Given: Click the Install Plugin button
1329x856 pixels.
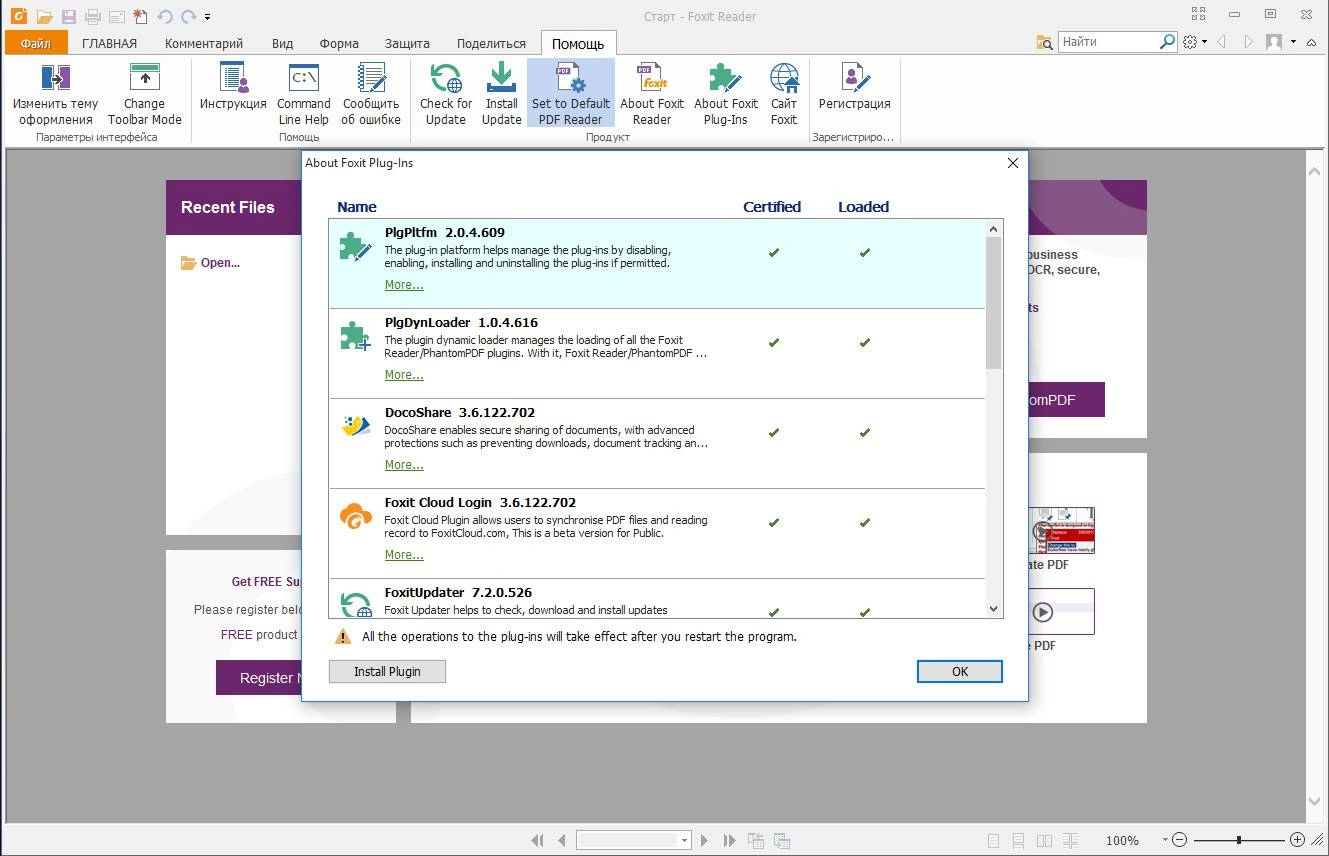Looking at the screenshot, I should click(387, 672).
